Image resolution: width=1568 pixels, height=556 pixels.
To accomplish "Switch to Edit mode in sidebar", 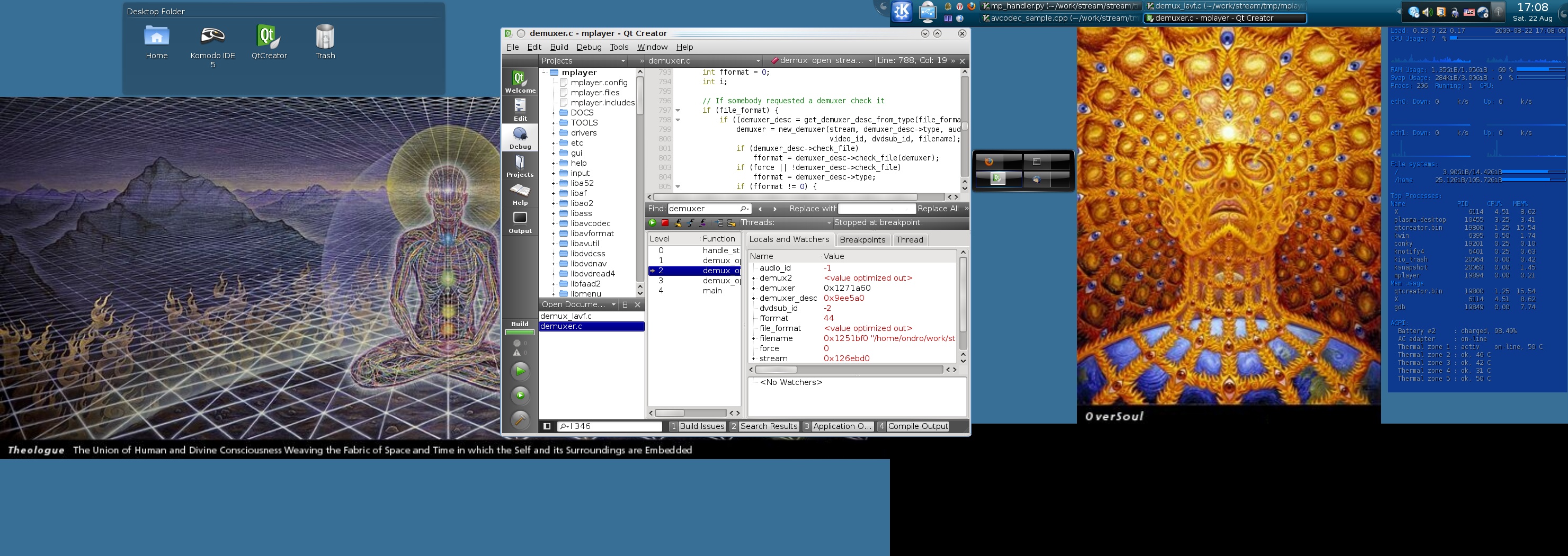I will (x=520, y=110).
